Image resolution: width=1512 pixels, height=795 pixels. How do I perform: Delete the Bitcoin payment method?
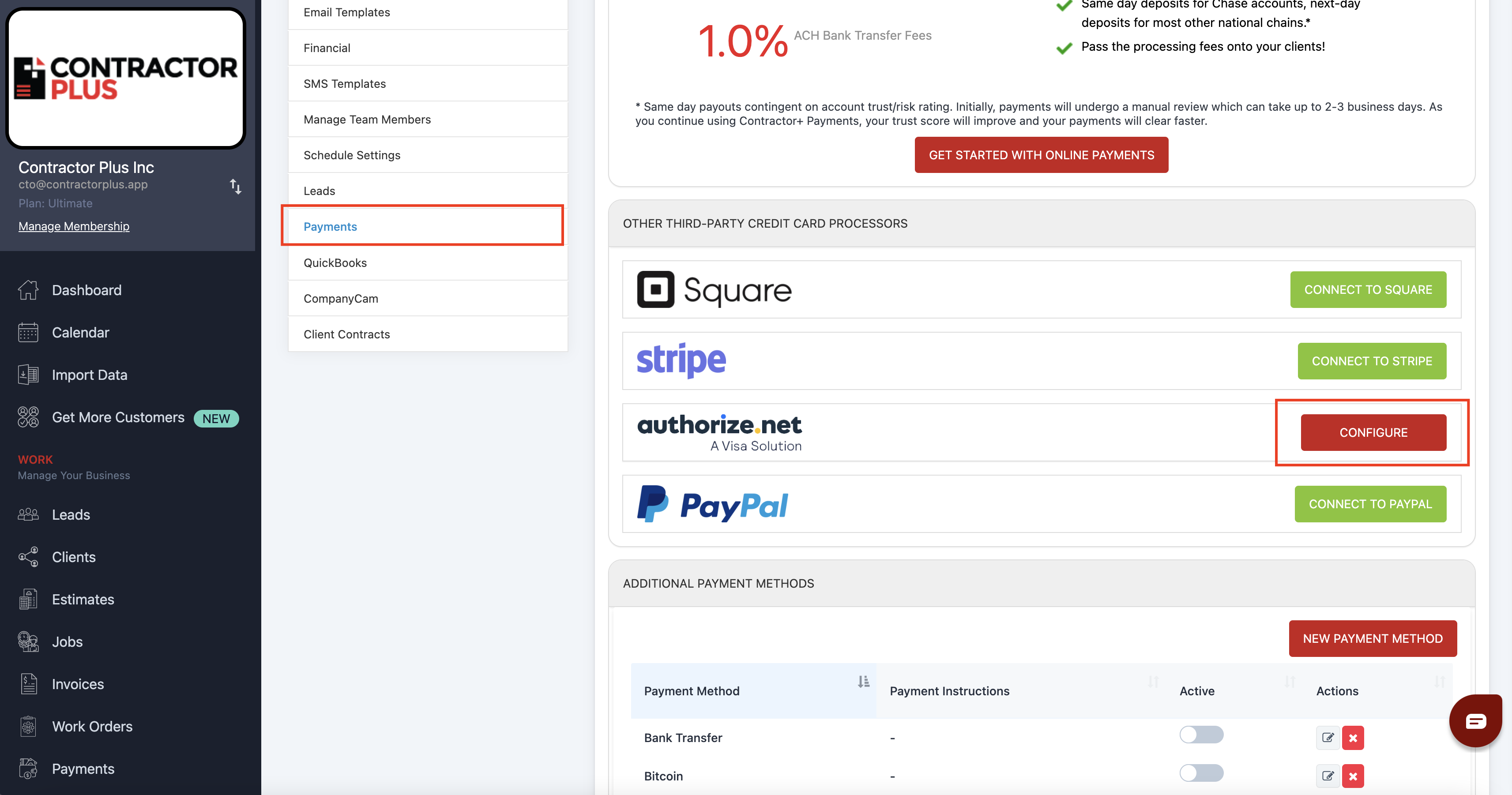1352,776
